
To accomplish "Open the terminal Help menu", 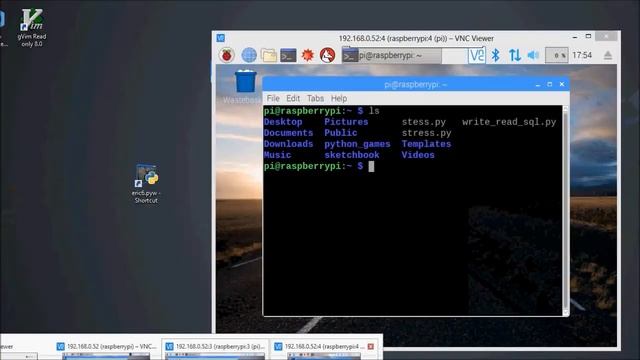I will point(339,98).
